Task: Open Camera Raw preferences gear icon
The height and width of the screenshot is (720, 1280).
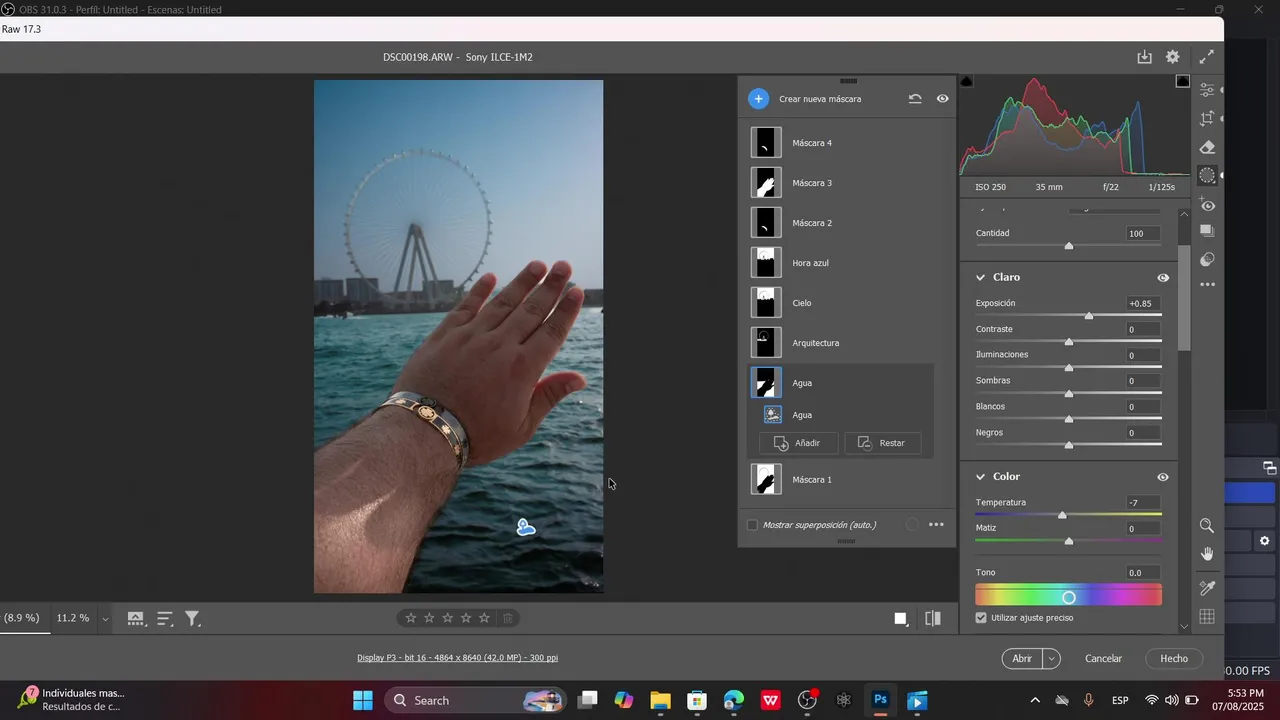Action: (1173, 57)
